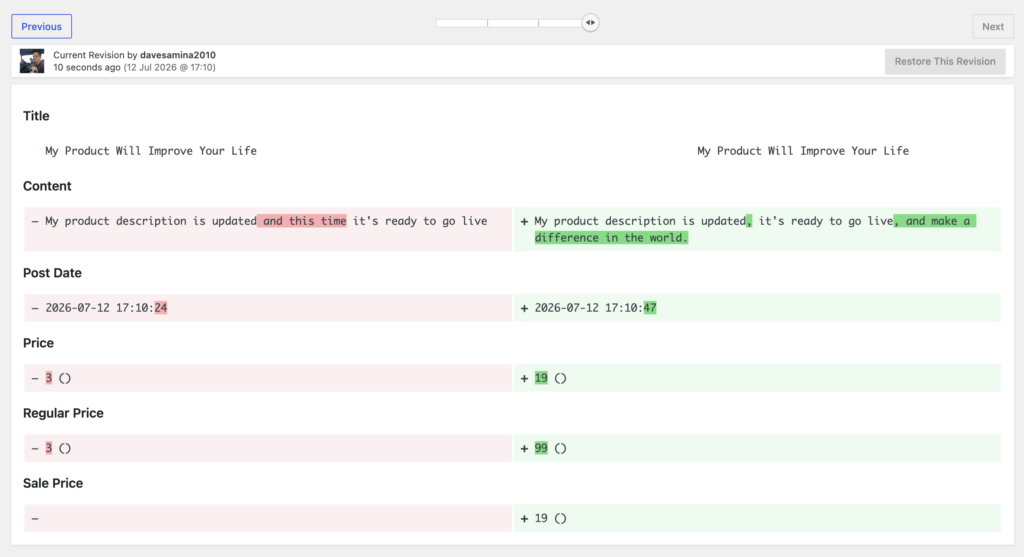
Task: Click the added text 'difference in the world.'
Action: (x=611, y=238)
